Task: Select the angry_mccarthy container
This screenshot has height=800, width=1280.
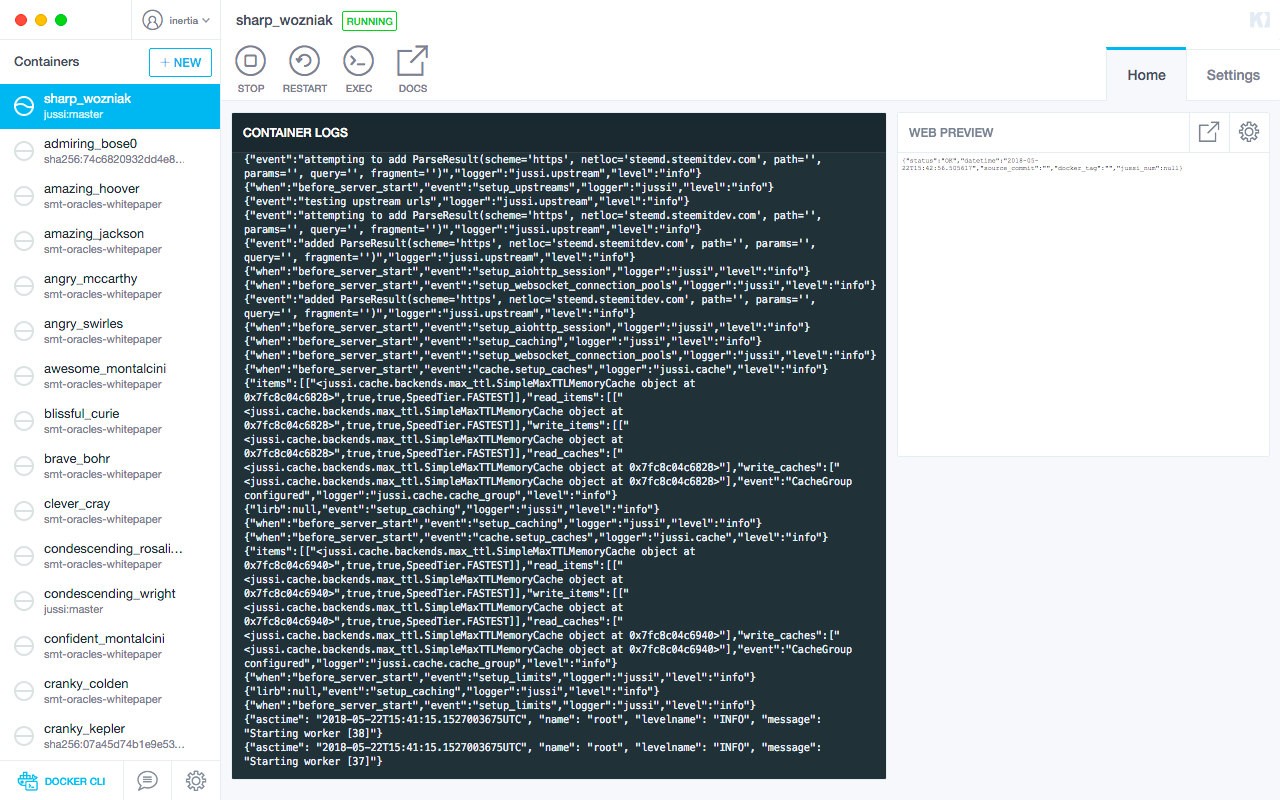Action: click(110, 286)
